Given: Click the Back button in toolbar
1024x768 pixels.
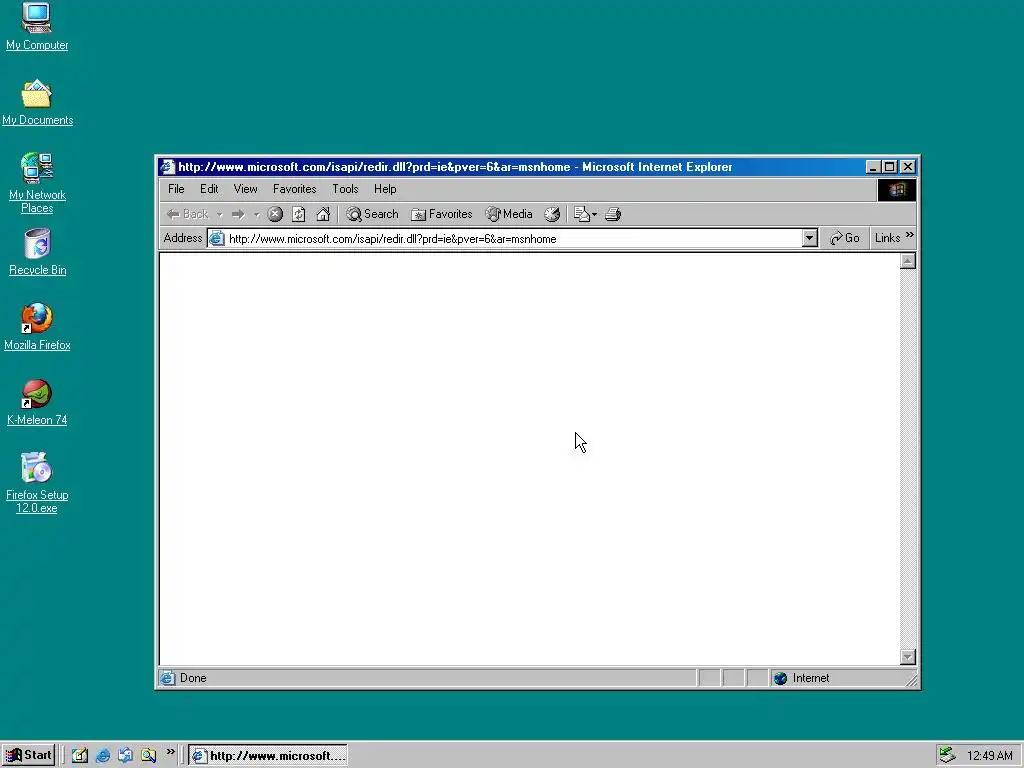Looking at the screenshot, I should click(x=187, y=214).
